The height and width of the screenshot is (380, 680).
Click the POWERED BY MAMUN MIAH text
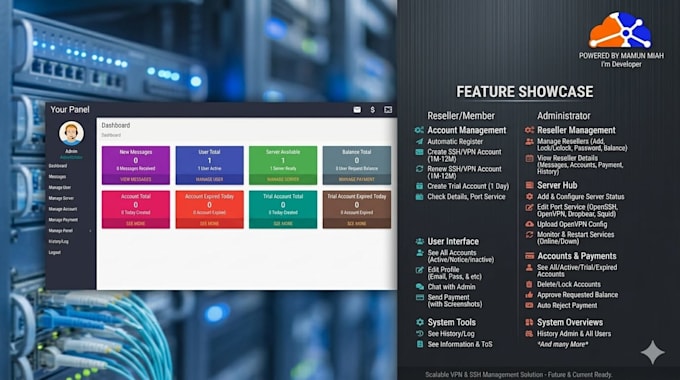pyautogui.click(x=621, y=56)
